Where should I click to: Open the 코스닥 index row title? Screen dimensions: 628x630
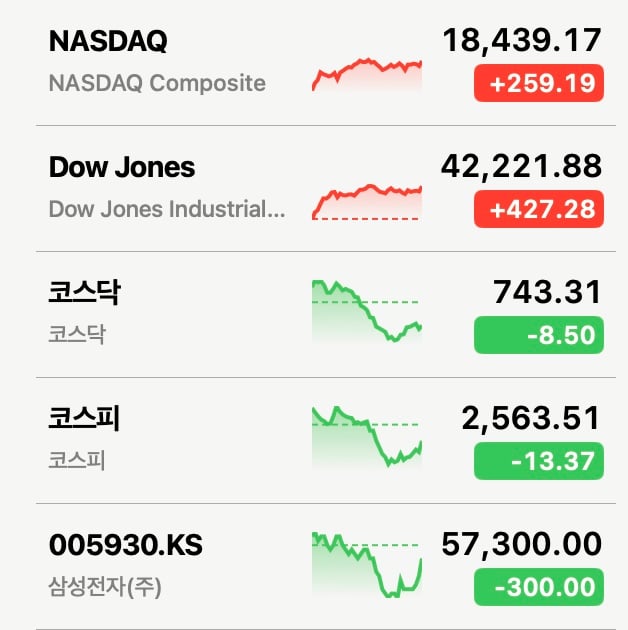tap(84, 292)
